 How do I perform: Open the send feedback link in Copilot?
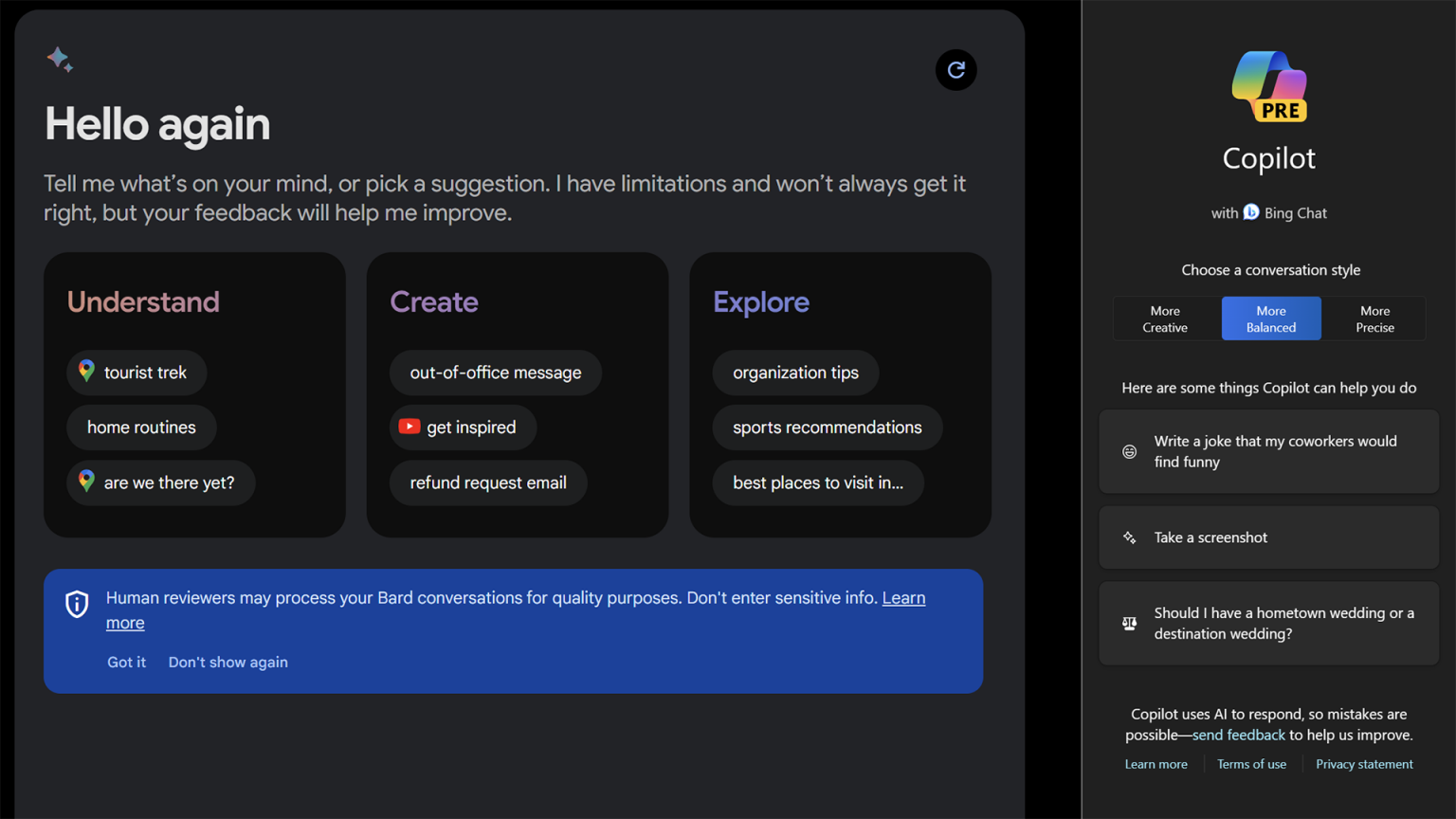1239,735
